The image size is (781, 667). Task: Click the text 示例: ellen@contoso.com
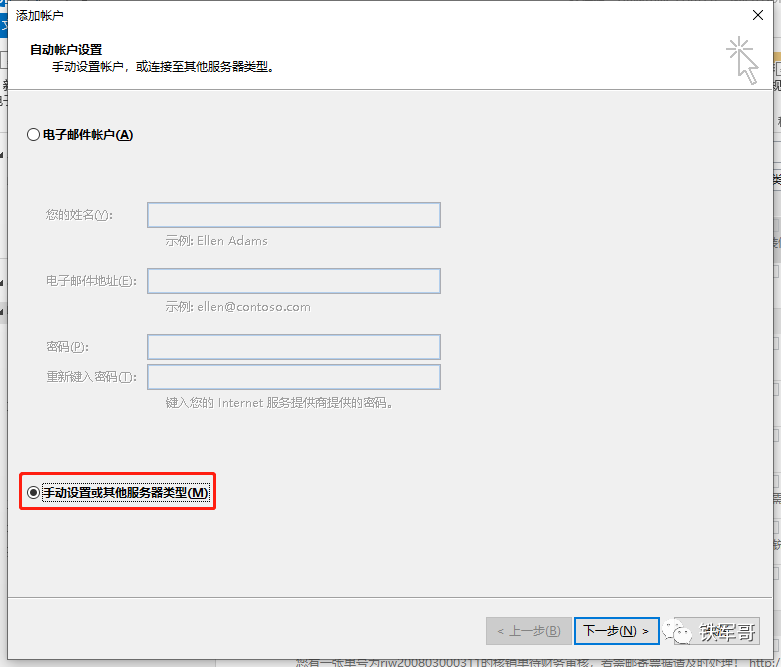click(238, 307)
